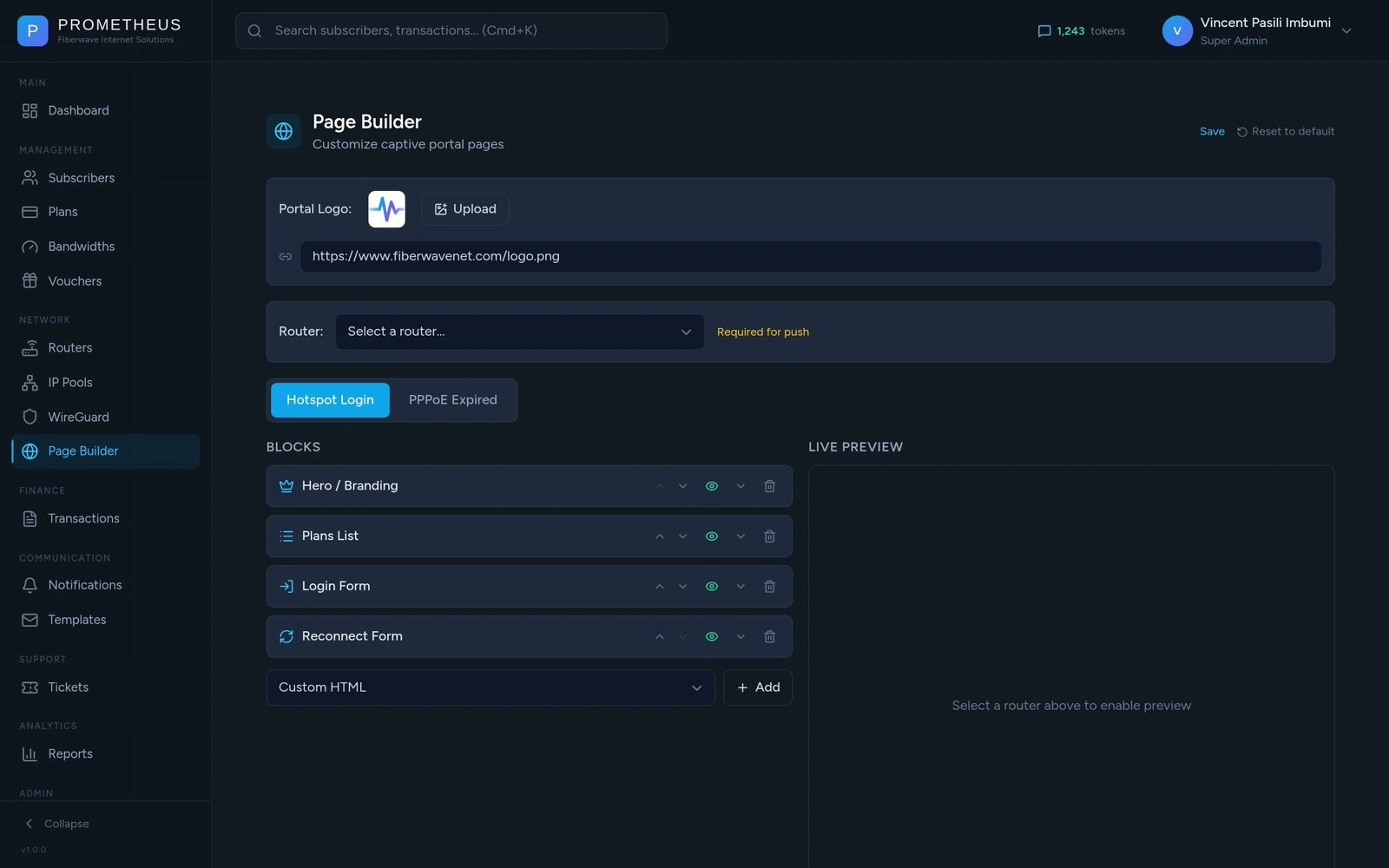The image size is (1389, 868).
Task: Expand Plans List block settings
Action: coord(741,536)
